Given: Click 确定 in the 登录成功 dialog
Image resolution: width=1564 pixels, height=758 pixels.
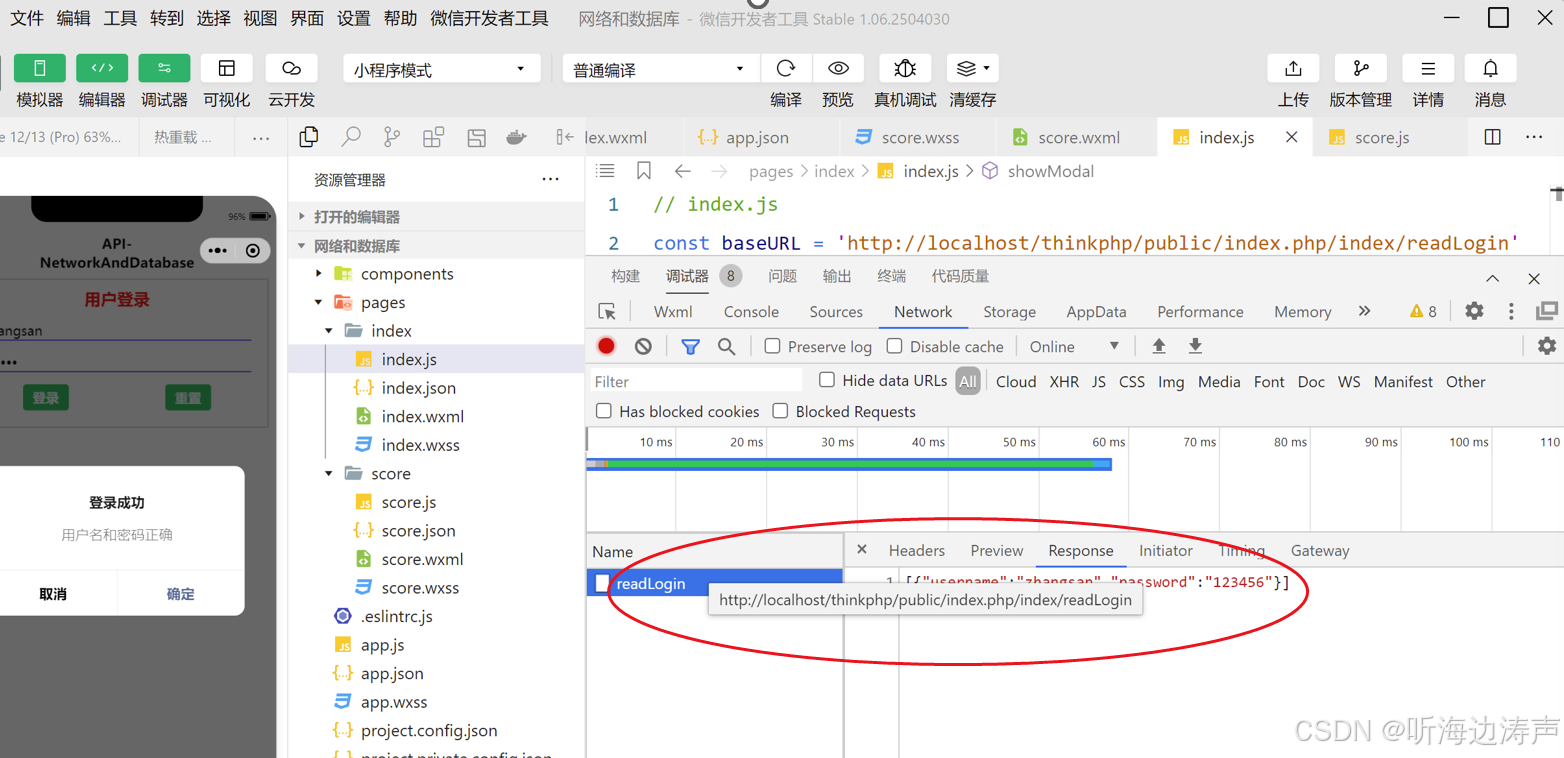Looking at the screenshot, I should click(180, 594).
